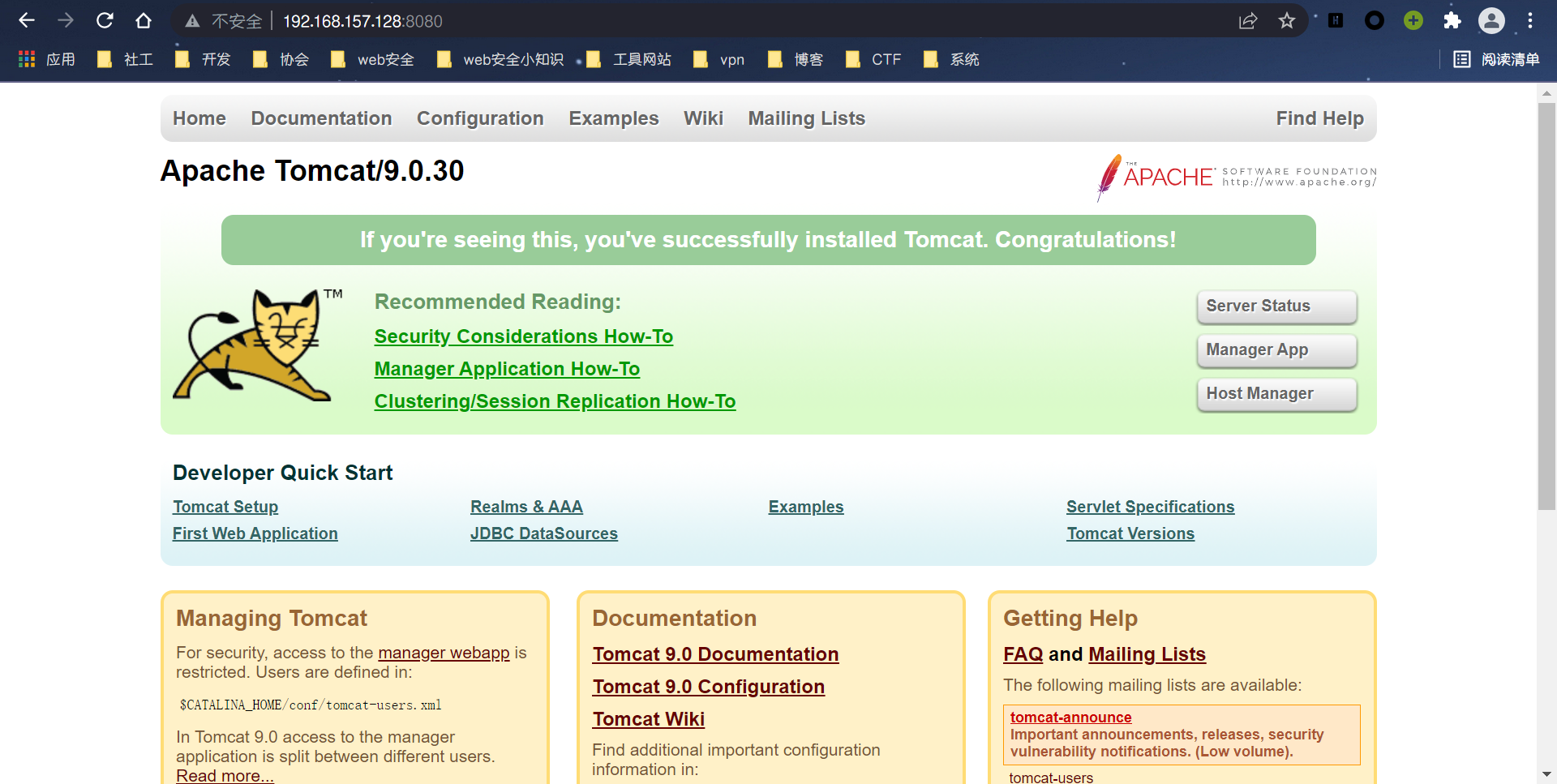Viewport: 1557px width, 784px height.
Task: Click the scrollbar up arrow
Action: pyautogui.click(x=1546, y=93)
